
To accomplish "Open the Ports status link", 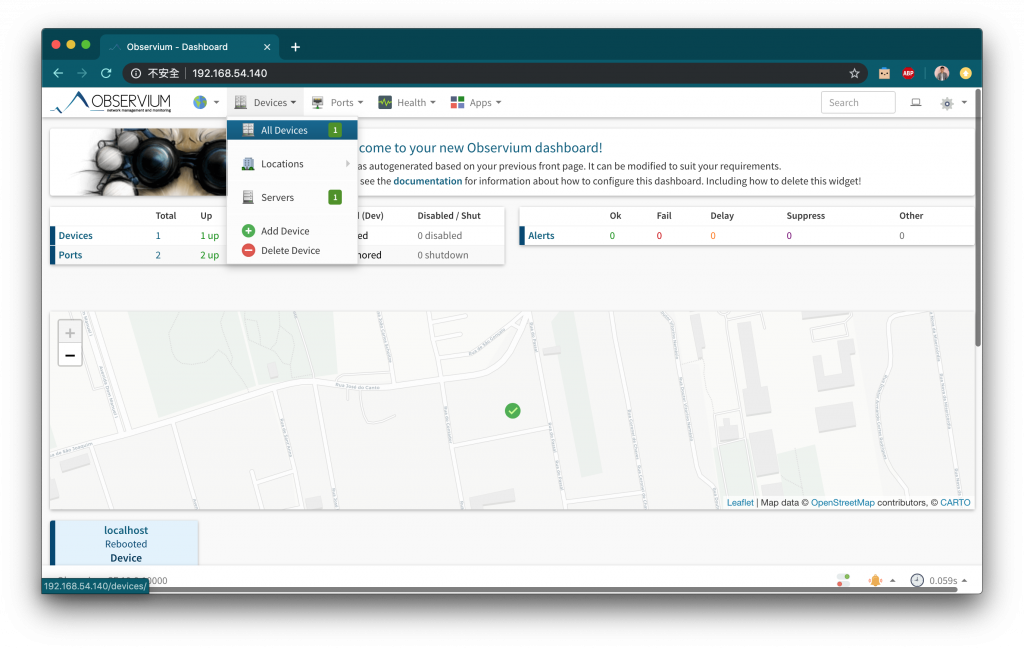I will [70, 255].
